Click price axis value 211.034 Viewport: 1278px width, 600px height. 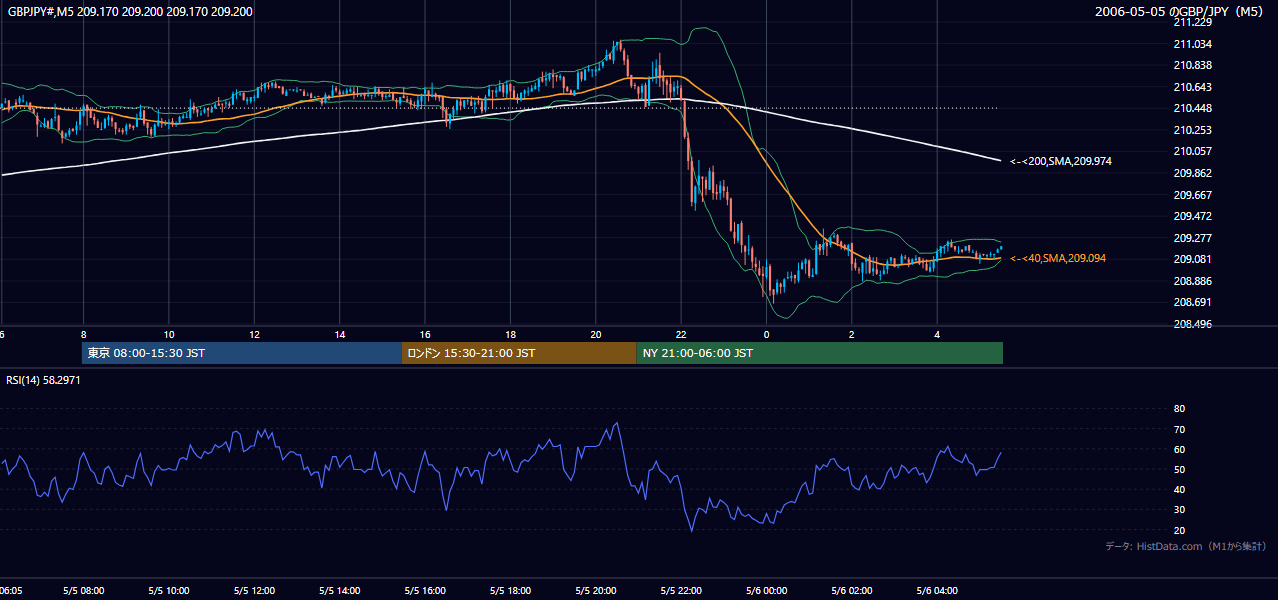coord(1191,44)
